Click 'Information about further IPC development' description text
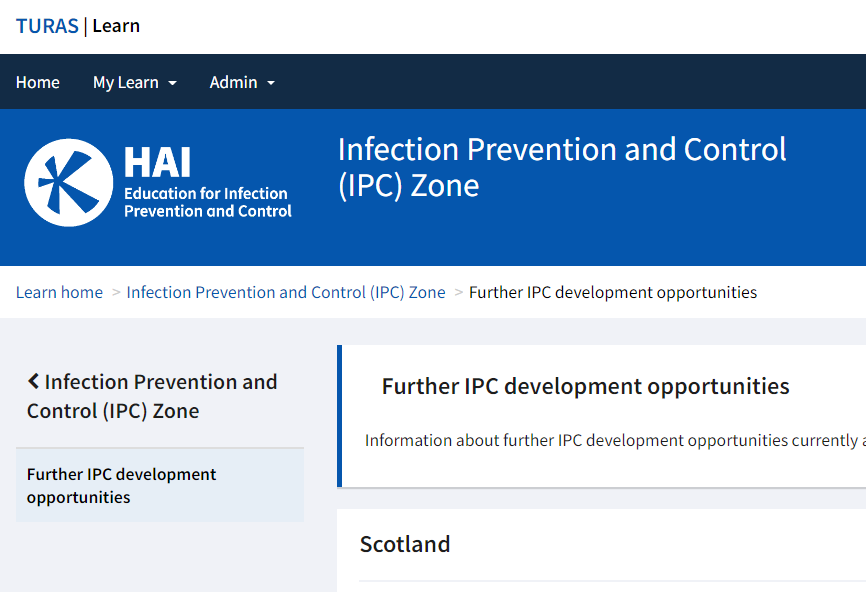Image resolution: width=866 pixels, height=592 pixels. pyautogui.click(x=615, y=440)
